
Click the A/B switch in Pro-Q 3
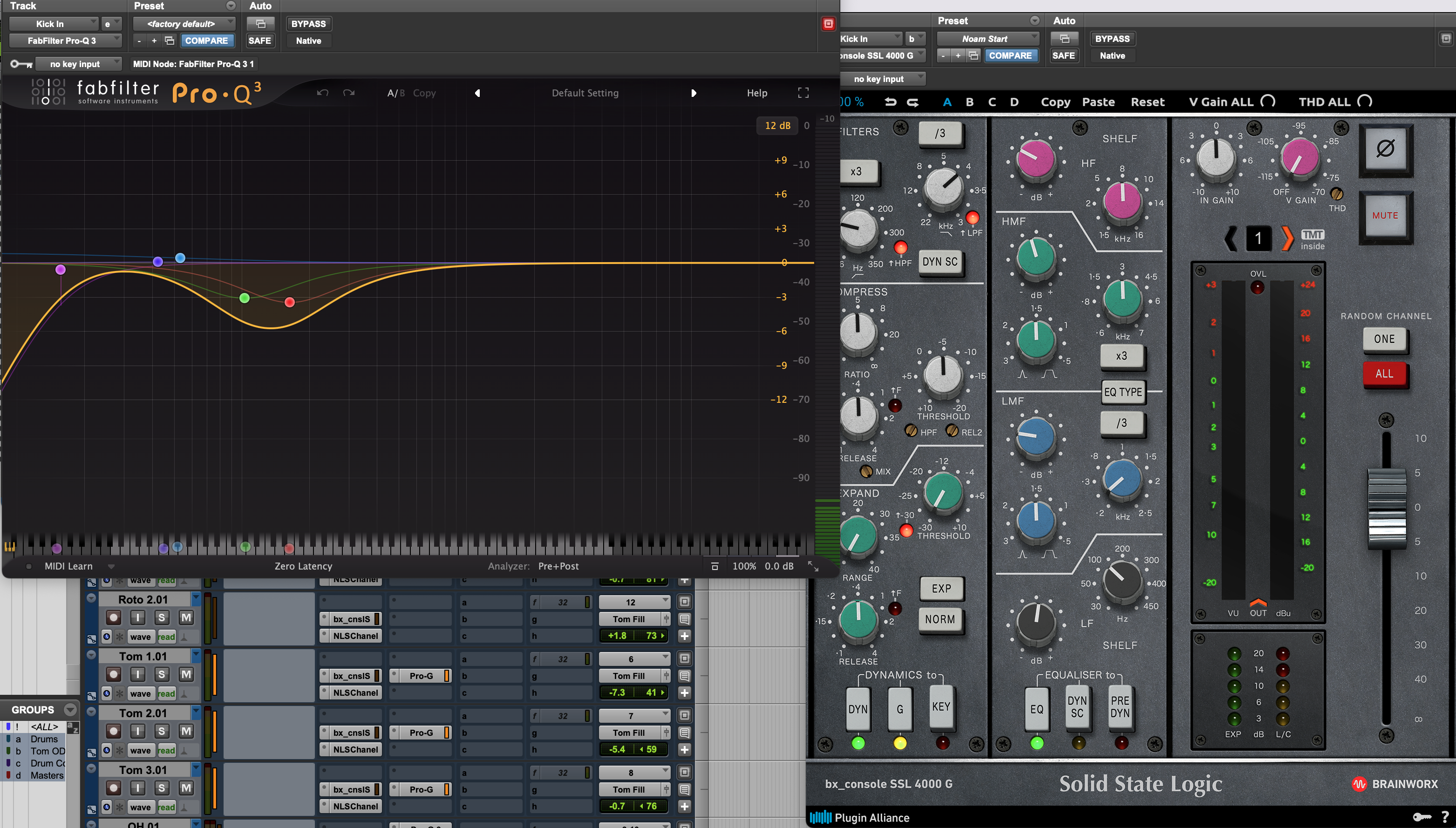(x=396, y=93)
